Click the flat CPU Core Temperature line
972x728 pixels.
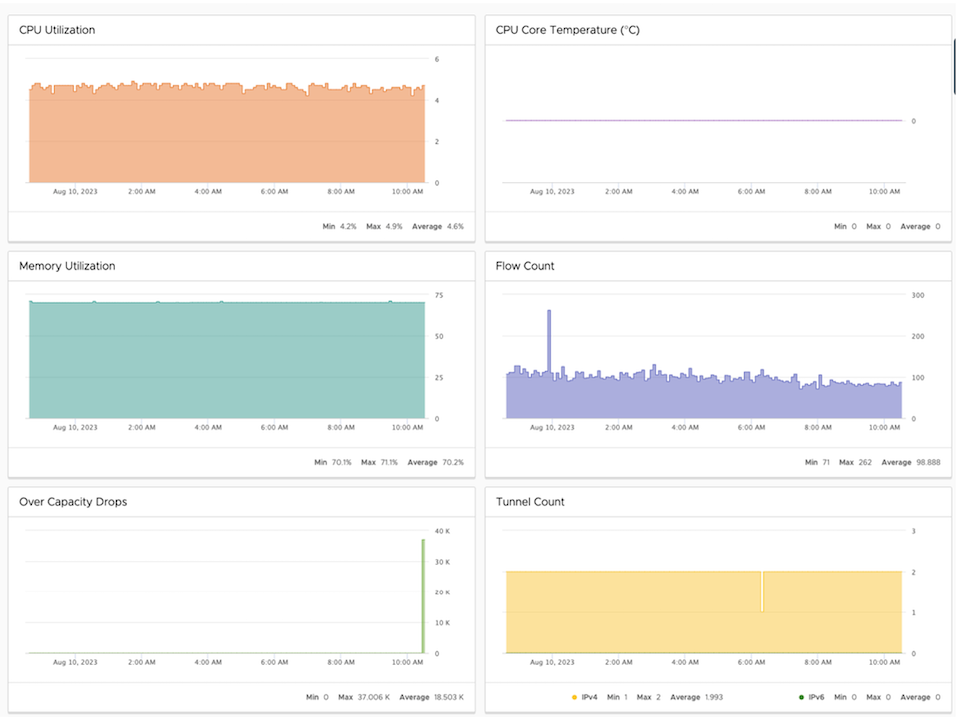[x=700, y=121]
